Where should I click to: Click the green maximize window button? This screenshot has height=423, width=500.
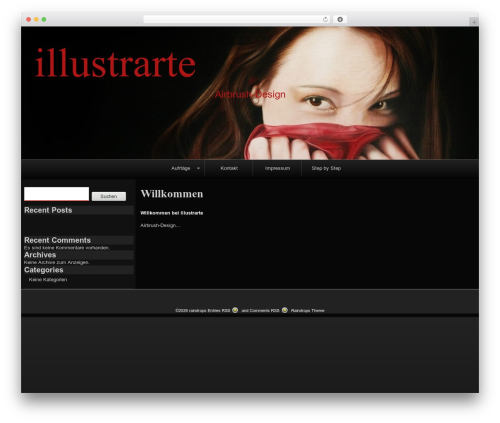click(x=44, y=19)
